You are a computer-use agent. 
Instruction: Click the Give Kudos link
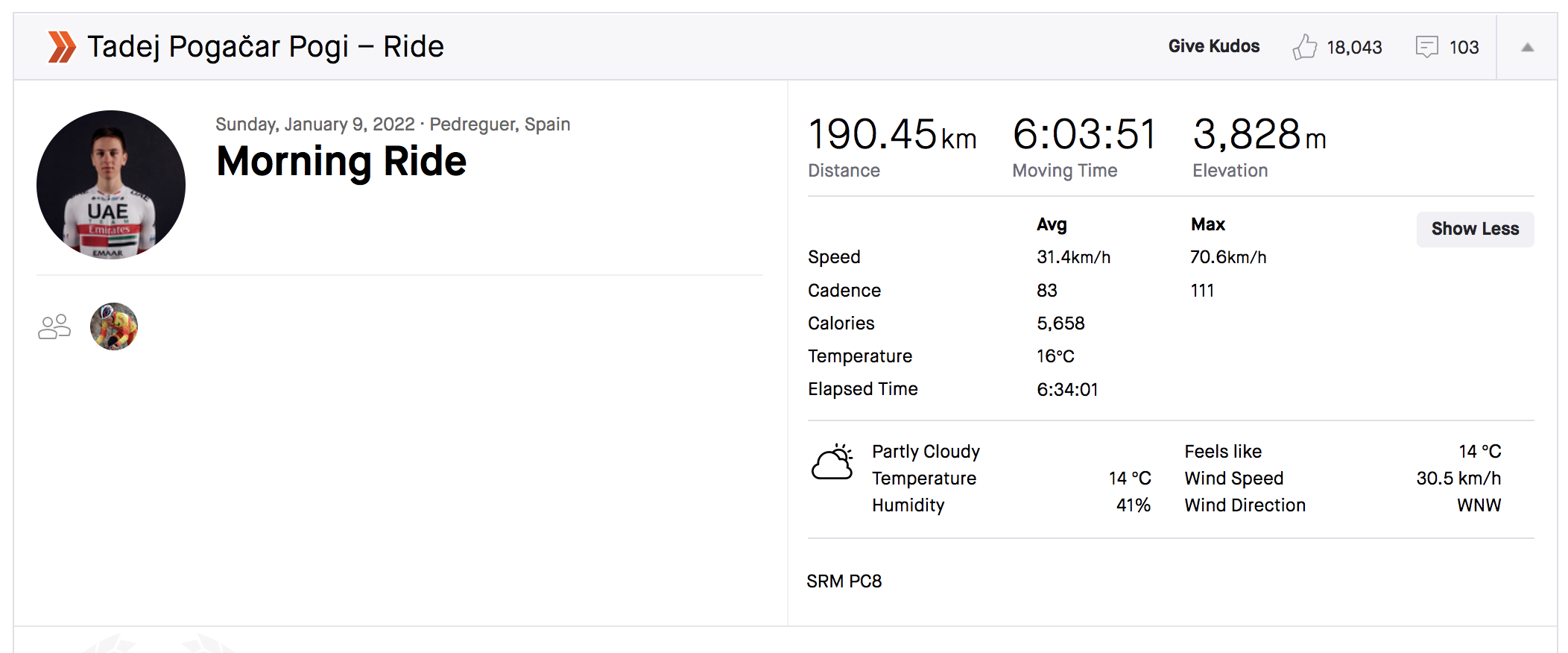tap(1213, 46)
